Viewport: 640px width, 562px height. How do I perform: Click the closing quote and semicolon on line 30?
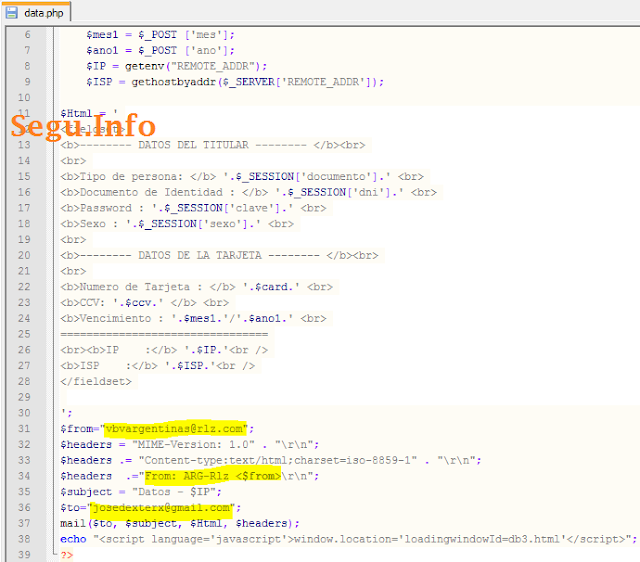[66, 413]
